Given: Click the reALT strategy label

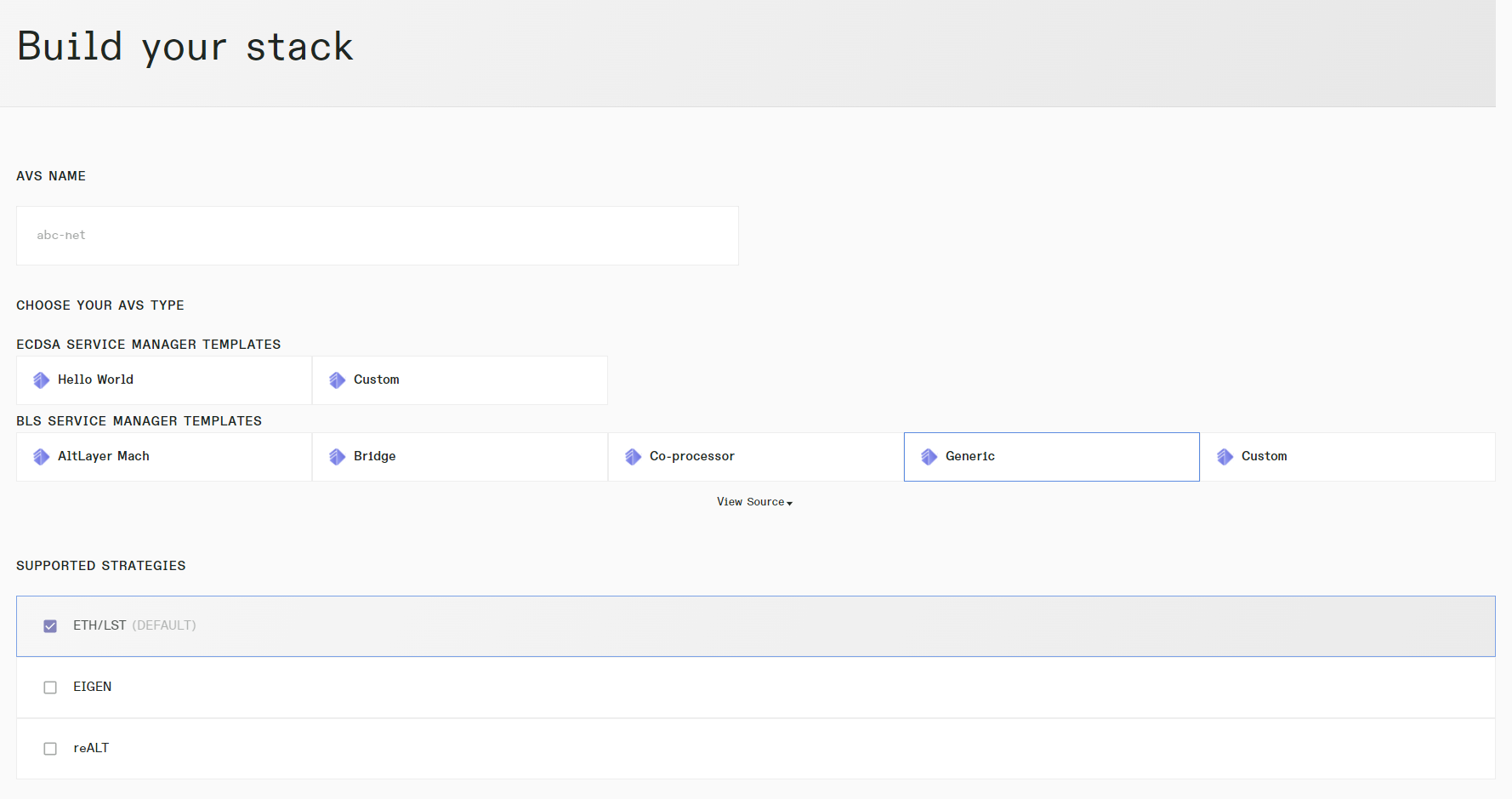Looking at the screenshot, I should [91, 748].
